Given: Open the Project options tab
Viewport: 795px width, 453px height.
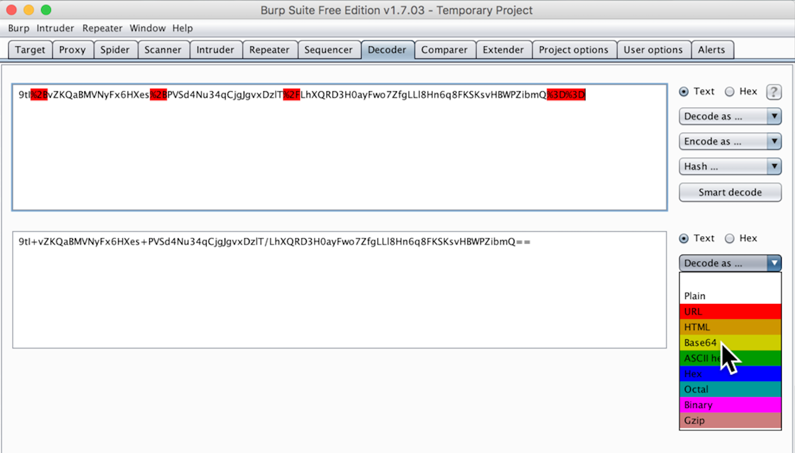Looking at the screenshot, I should click(574, 50).
